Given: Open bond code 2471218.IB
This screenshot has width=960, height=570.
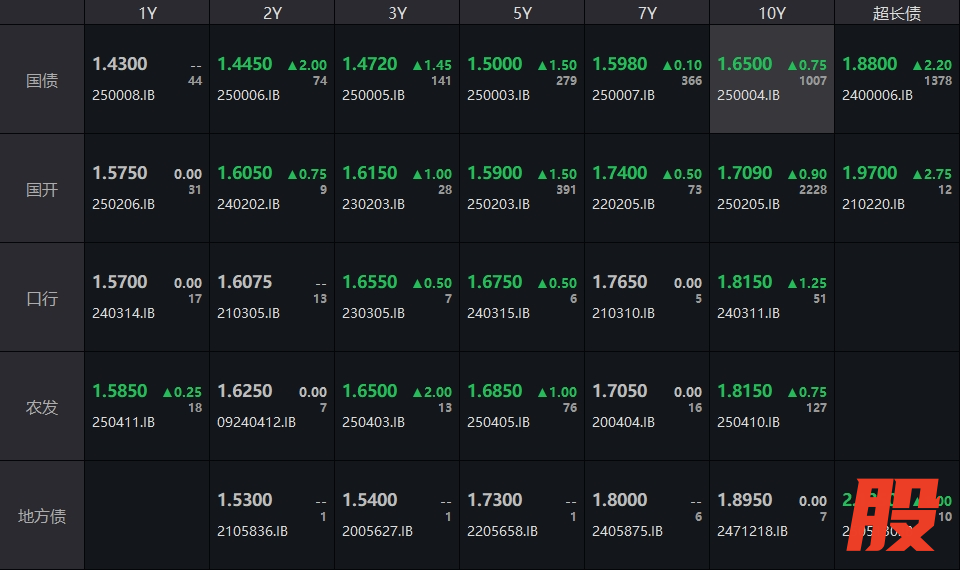Looking at the screenshot, I should [x=752, y=531].
